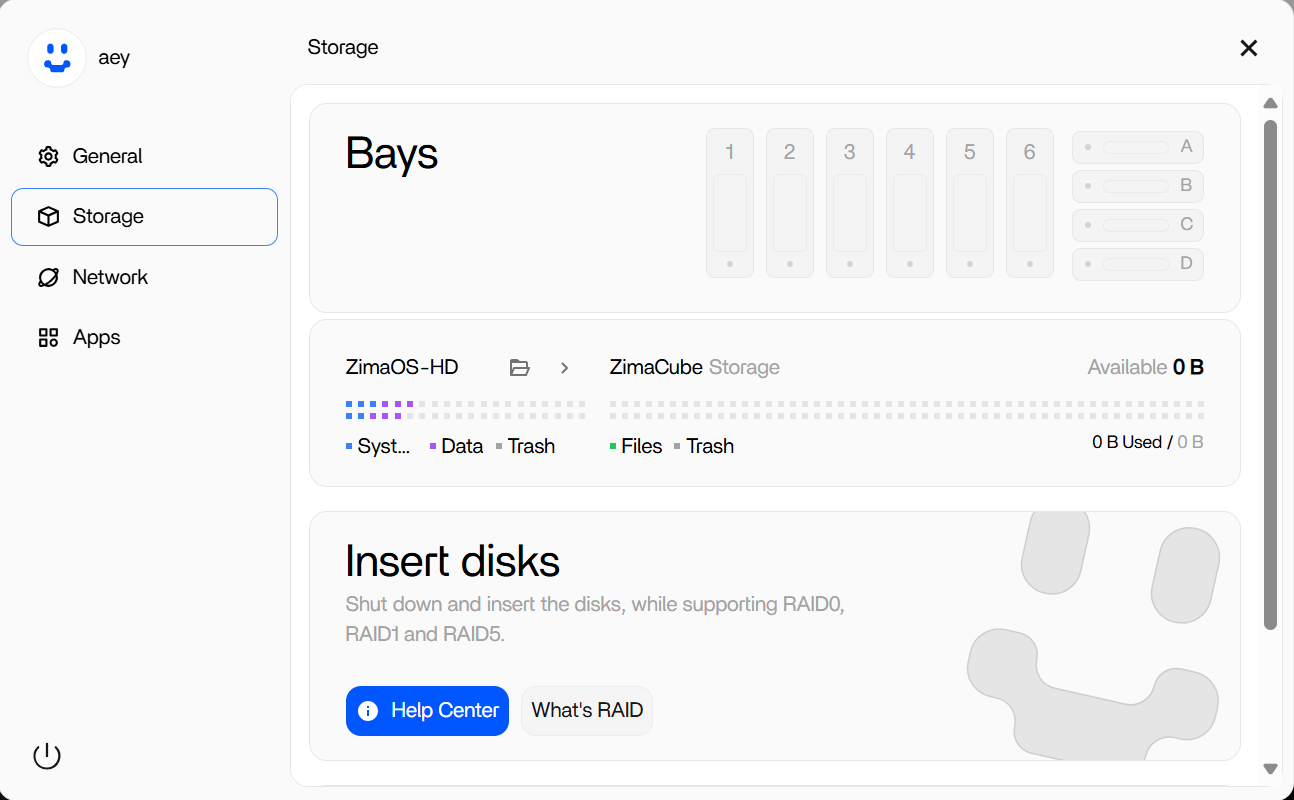The image size is (1294, 800).
Task: Click the Data legend entry
Action: point(457,446)
